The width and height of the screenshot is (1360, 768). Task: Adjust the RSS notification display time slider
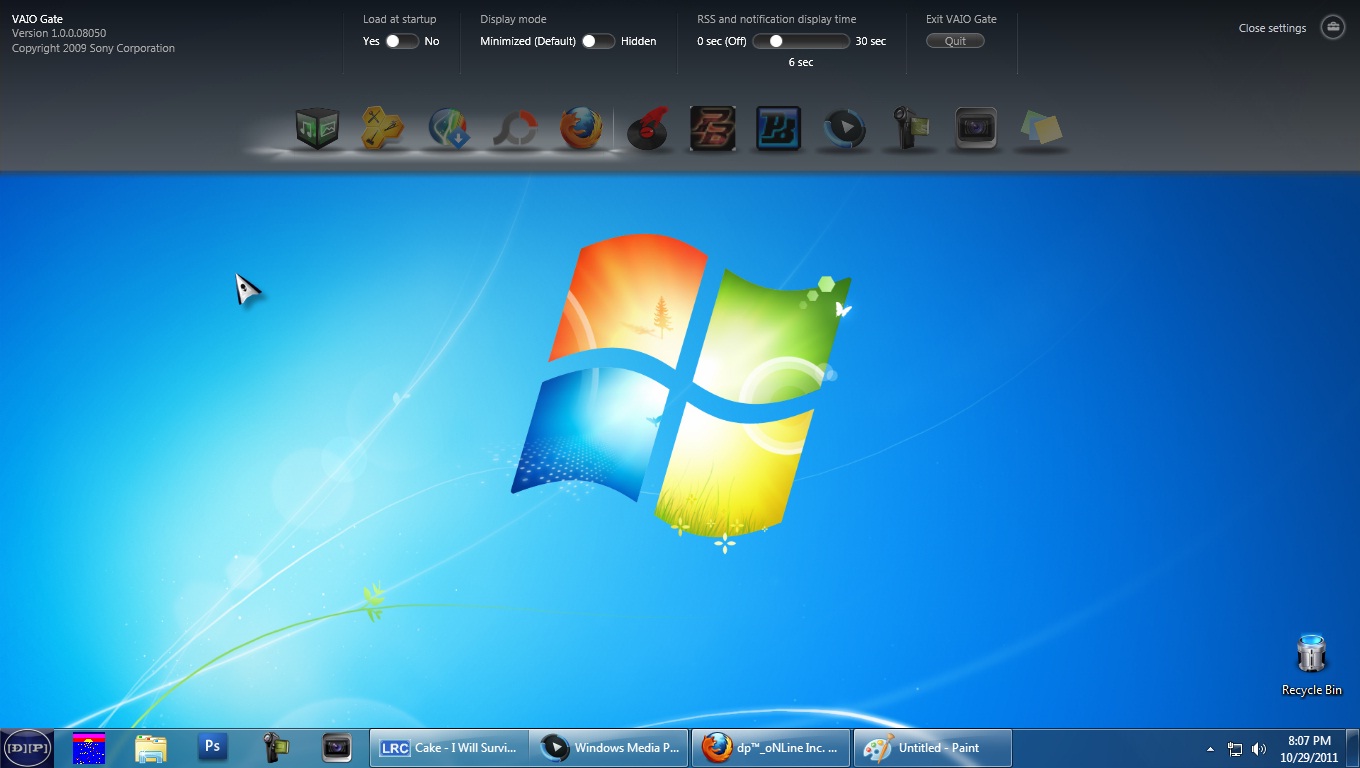tap(801, 41)
